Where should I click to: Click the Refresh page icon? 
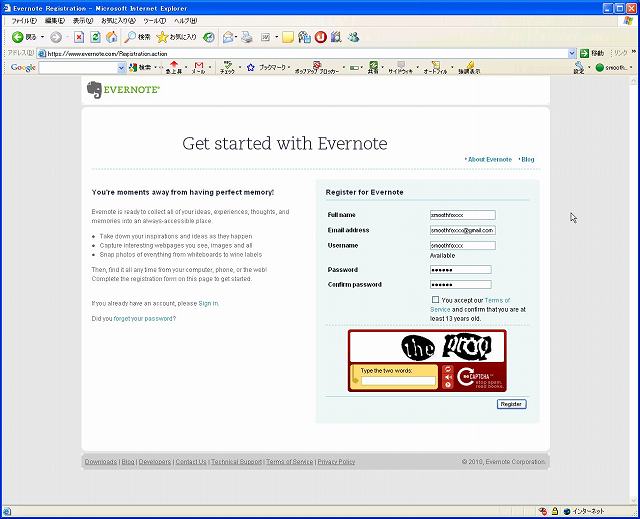(x=95, y=37)
